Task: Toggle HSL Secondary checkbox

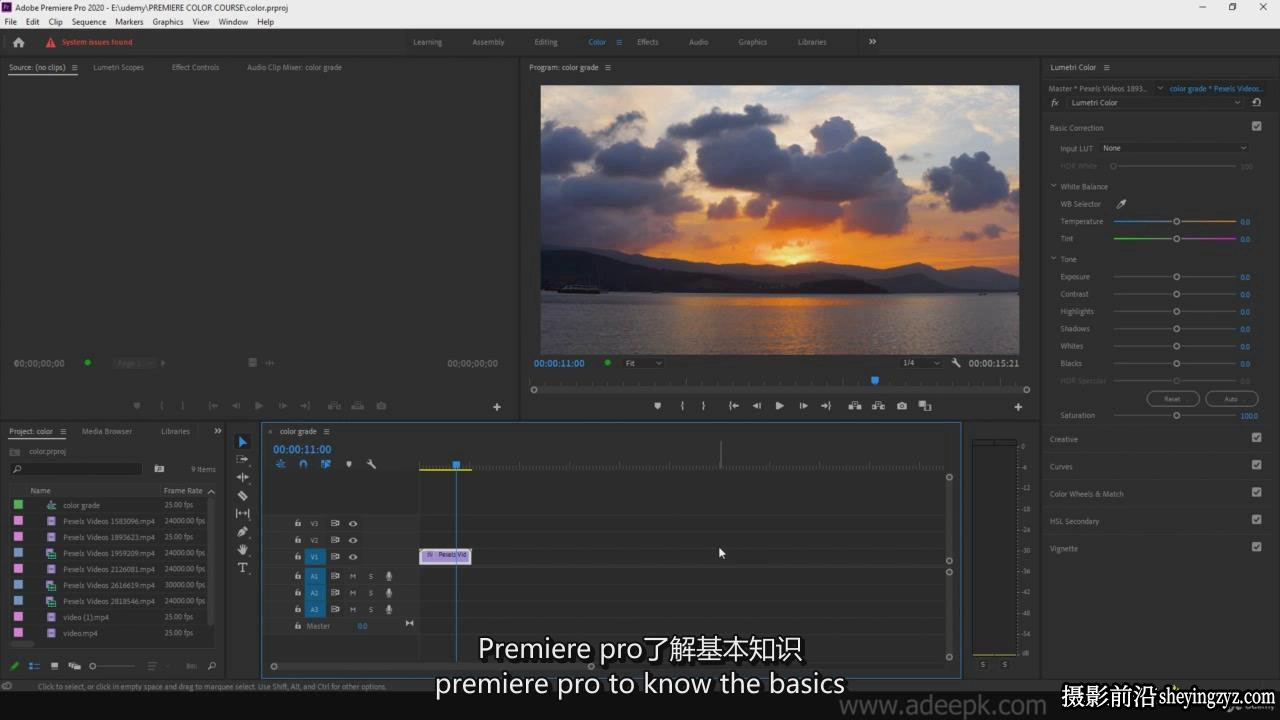Action: (1256, 520)
